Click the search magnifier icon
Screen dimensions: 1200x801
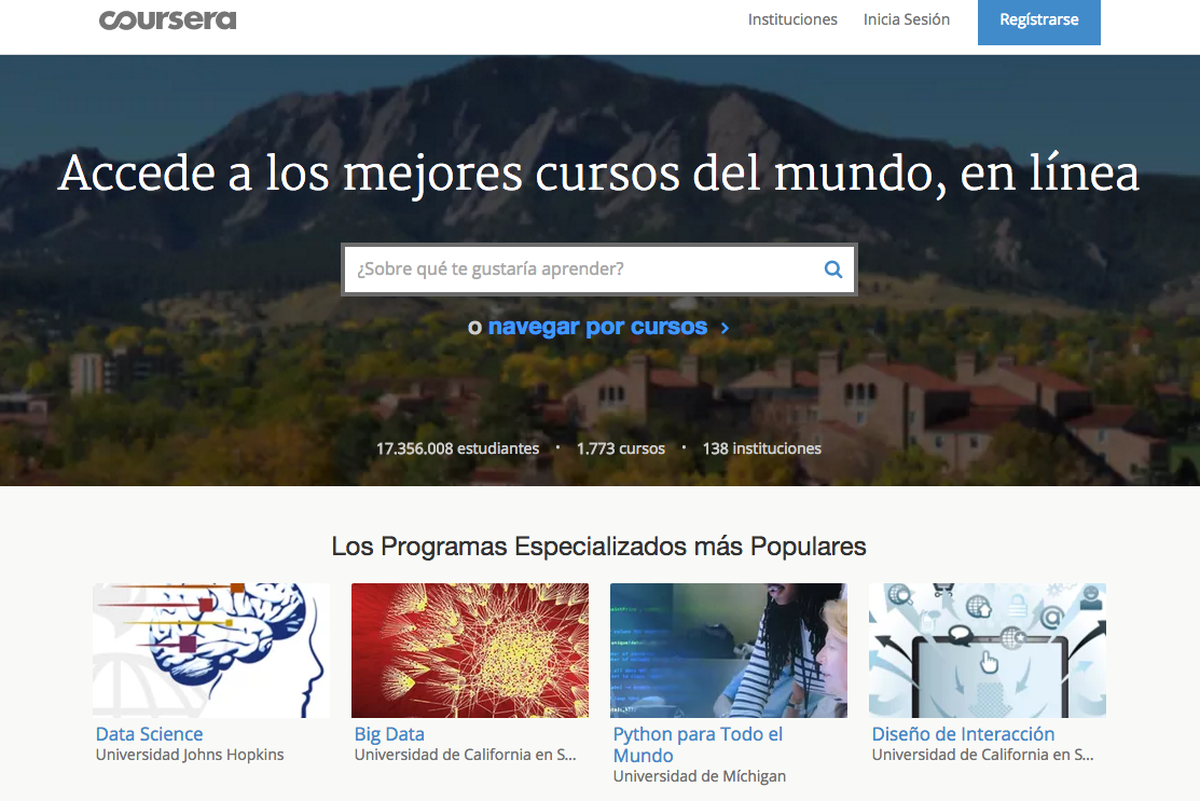point(833,269)
